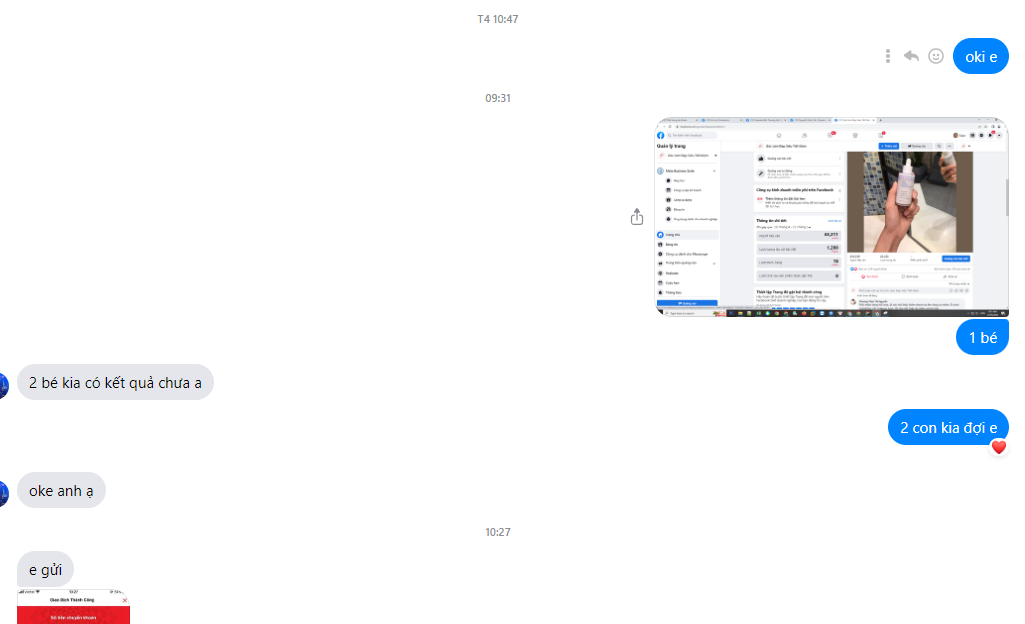Select the "1 bé" message bubble
1025x624 pixels.
(x=982, y=337)
